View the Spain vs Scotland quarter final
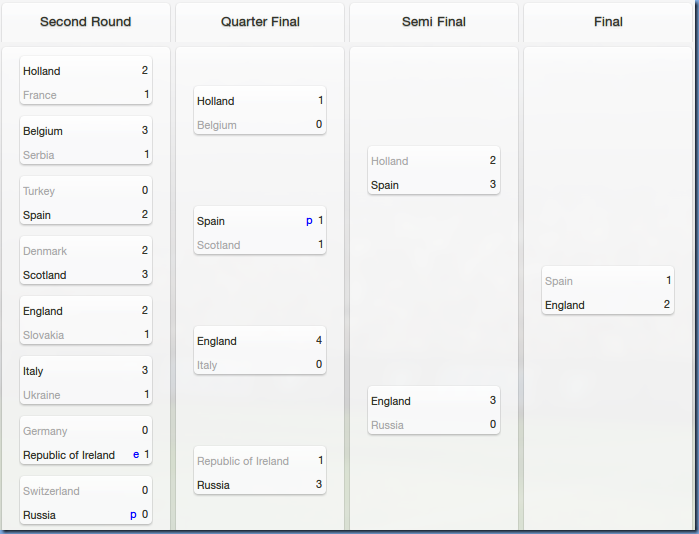Image resolution: width=699 pixels, height=534 pixels. (x=260, y=233)
